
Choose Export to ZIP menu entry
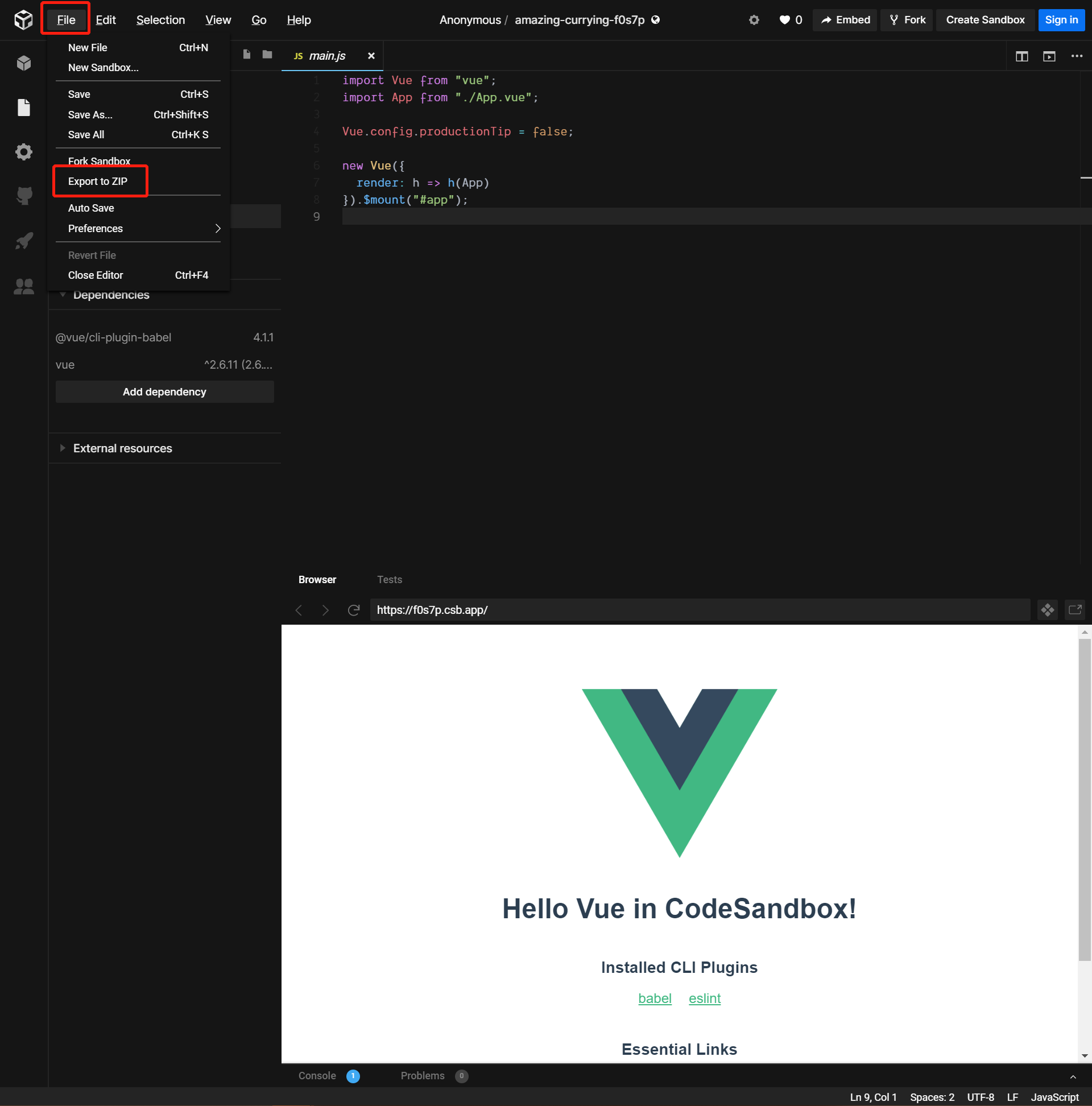pos(98,181)
